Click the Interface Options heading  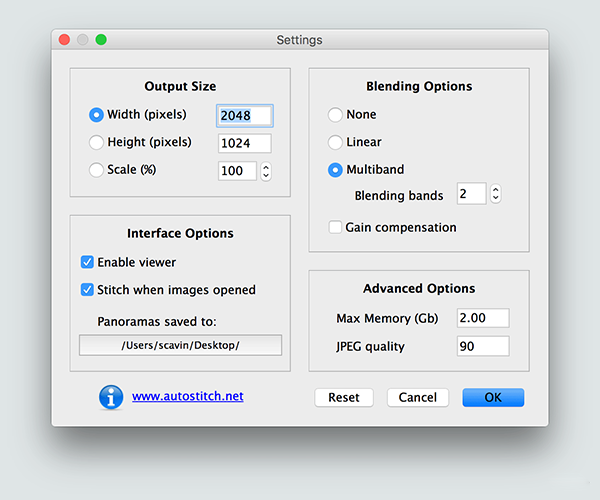[x=180, y=233]
